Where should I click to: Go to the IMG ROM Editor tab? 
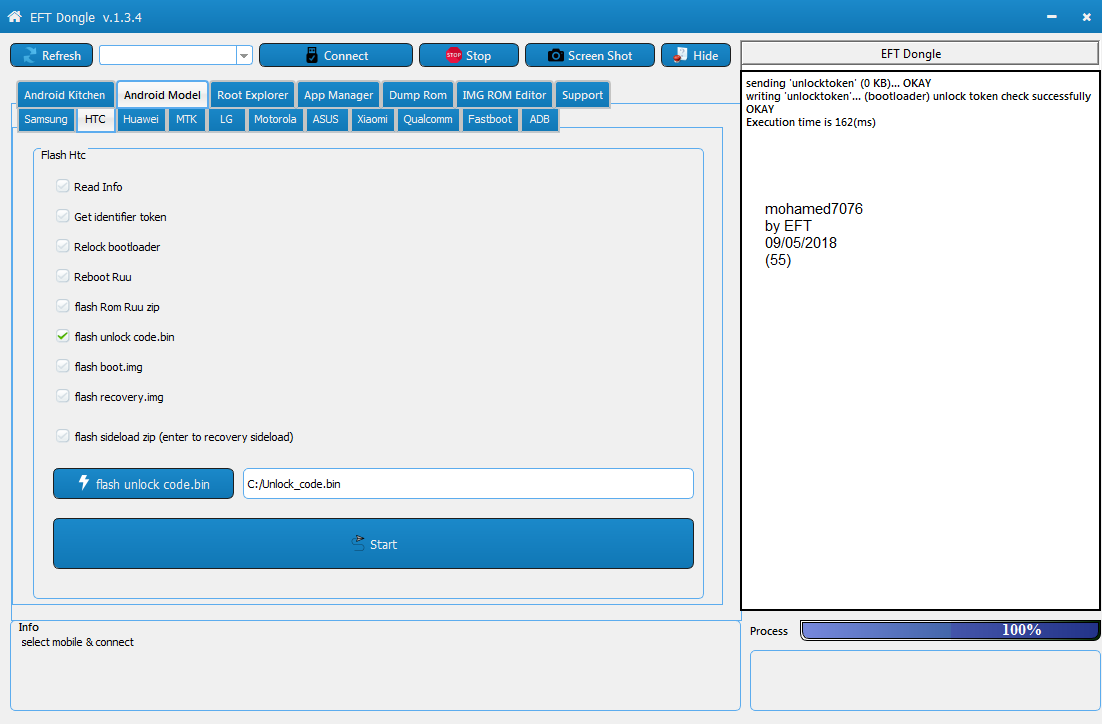click(504, 95)
